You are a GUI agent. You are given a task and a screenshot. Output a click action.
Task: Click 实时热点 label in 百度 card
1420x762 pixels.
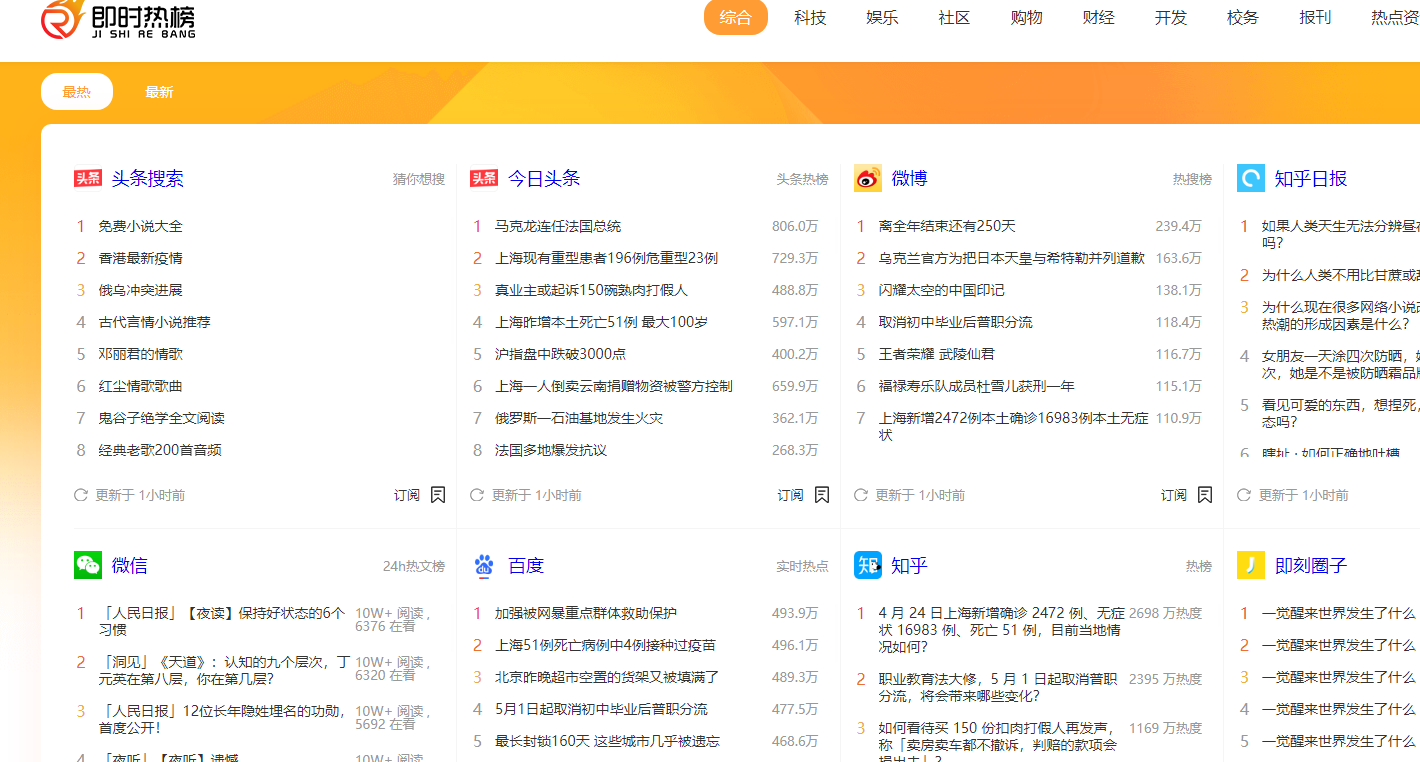(803, 566)
